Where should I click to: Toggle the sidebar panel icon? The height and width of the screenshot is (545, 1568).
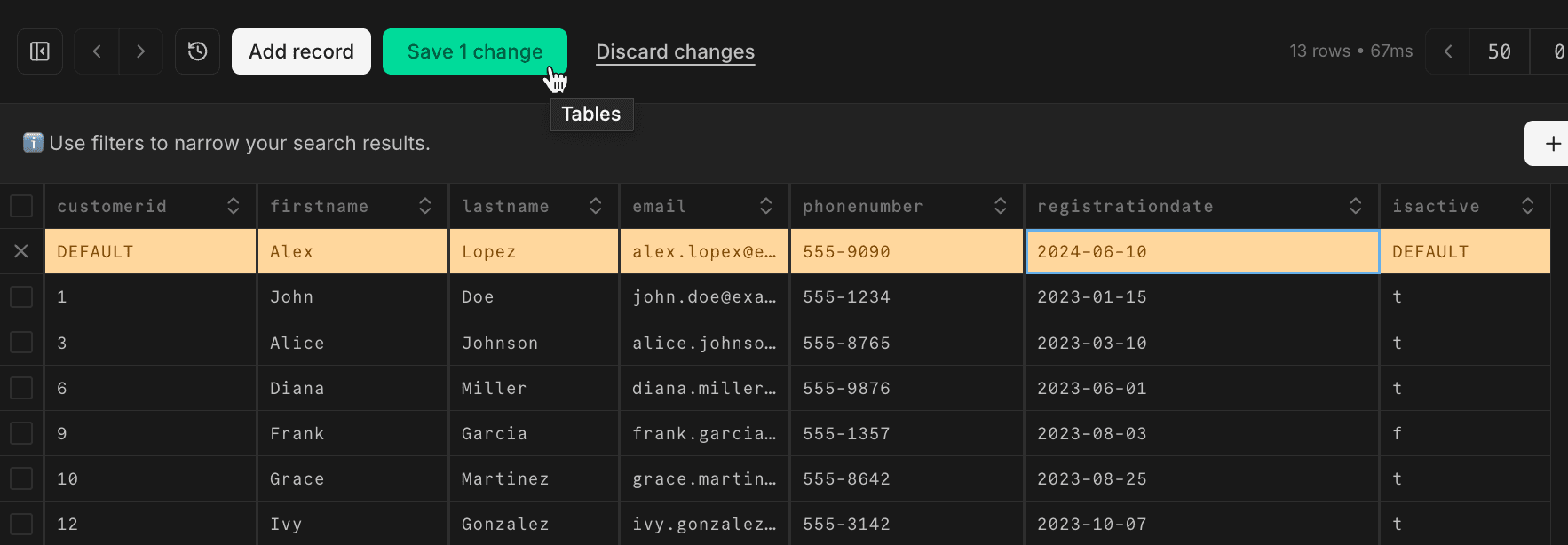40,51
